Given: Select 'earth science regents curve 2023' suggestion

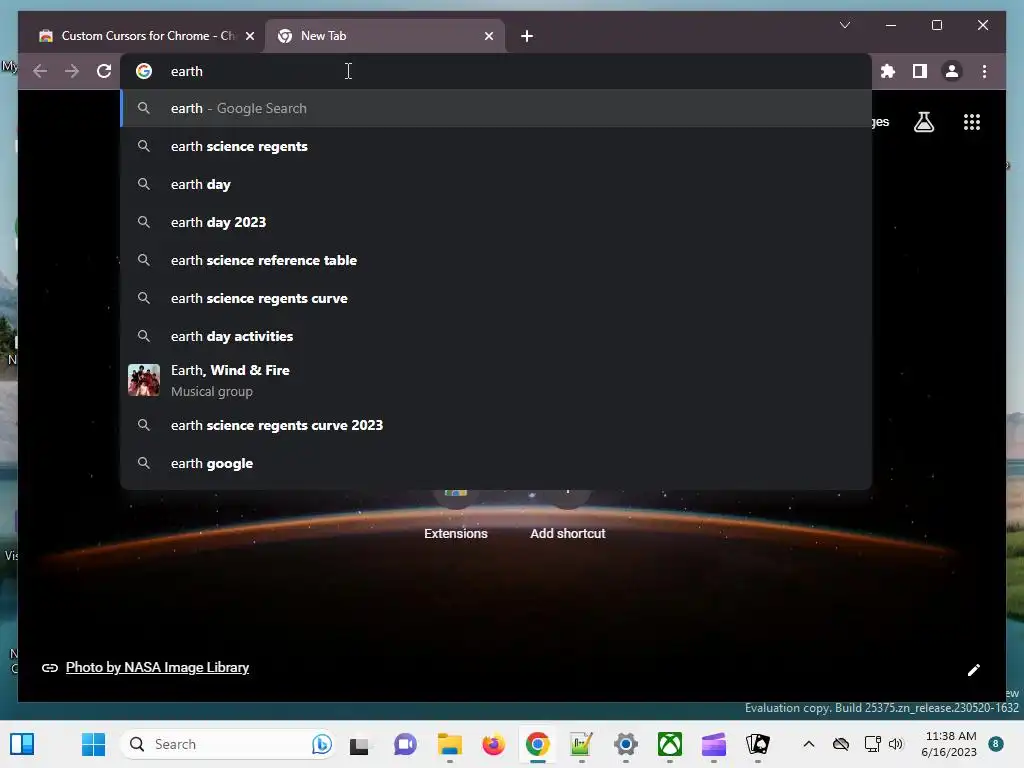Looking at the screenshot, I should (x=496, y=425).
